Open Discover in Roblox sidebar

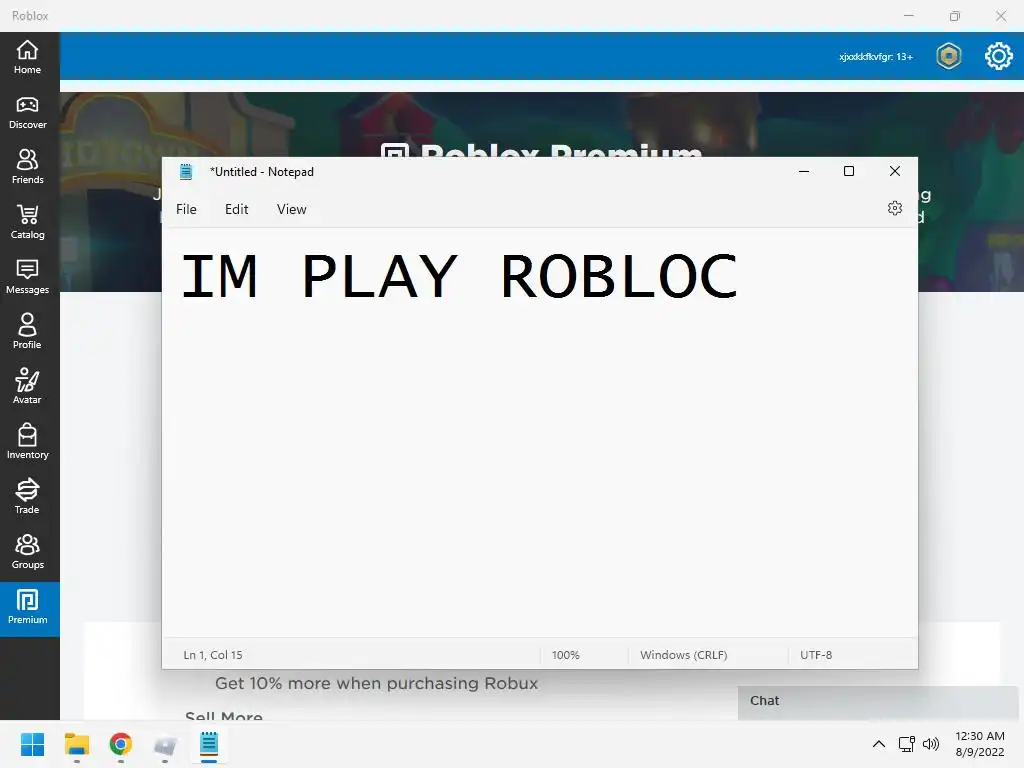[x=27, y=112]
